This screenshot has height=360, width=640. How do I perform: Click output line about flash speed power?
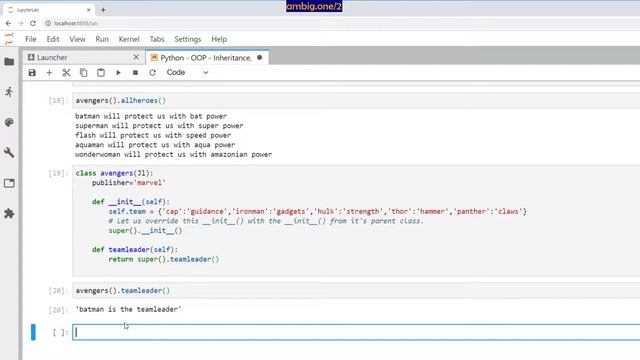153,135
